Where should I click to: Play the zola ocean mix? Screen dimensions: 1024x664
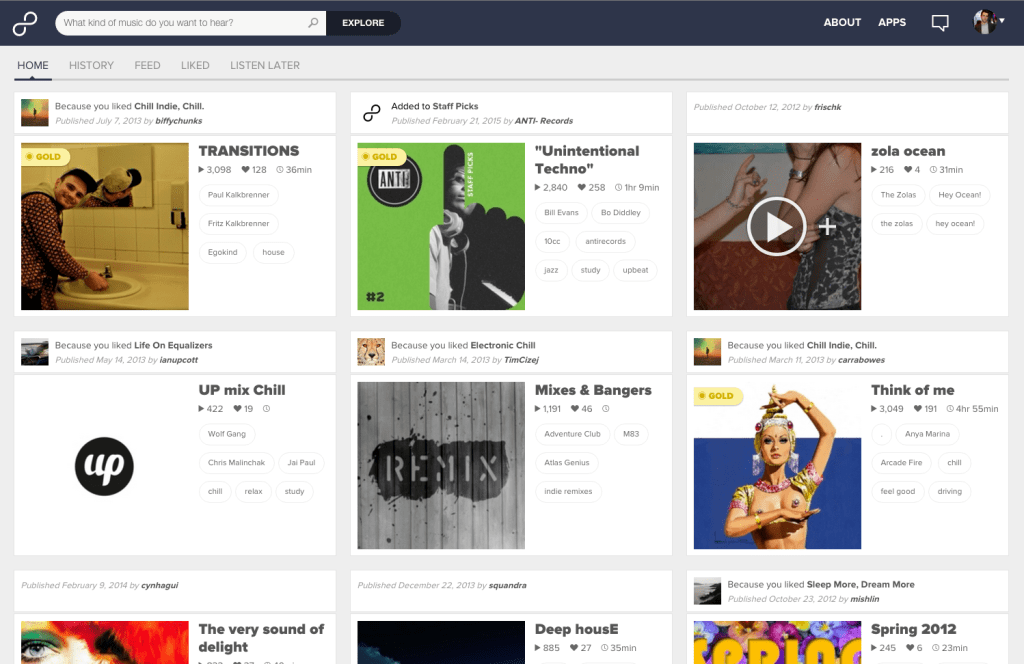pyautogui.click(x=776, y=227)
